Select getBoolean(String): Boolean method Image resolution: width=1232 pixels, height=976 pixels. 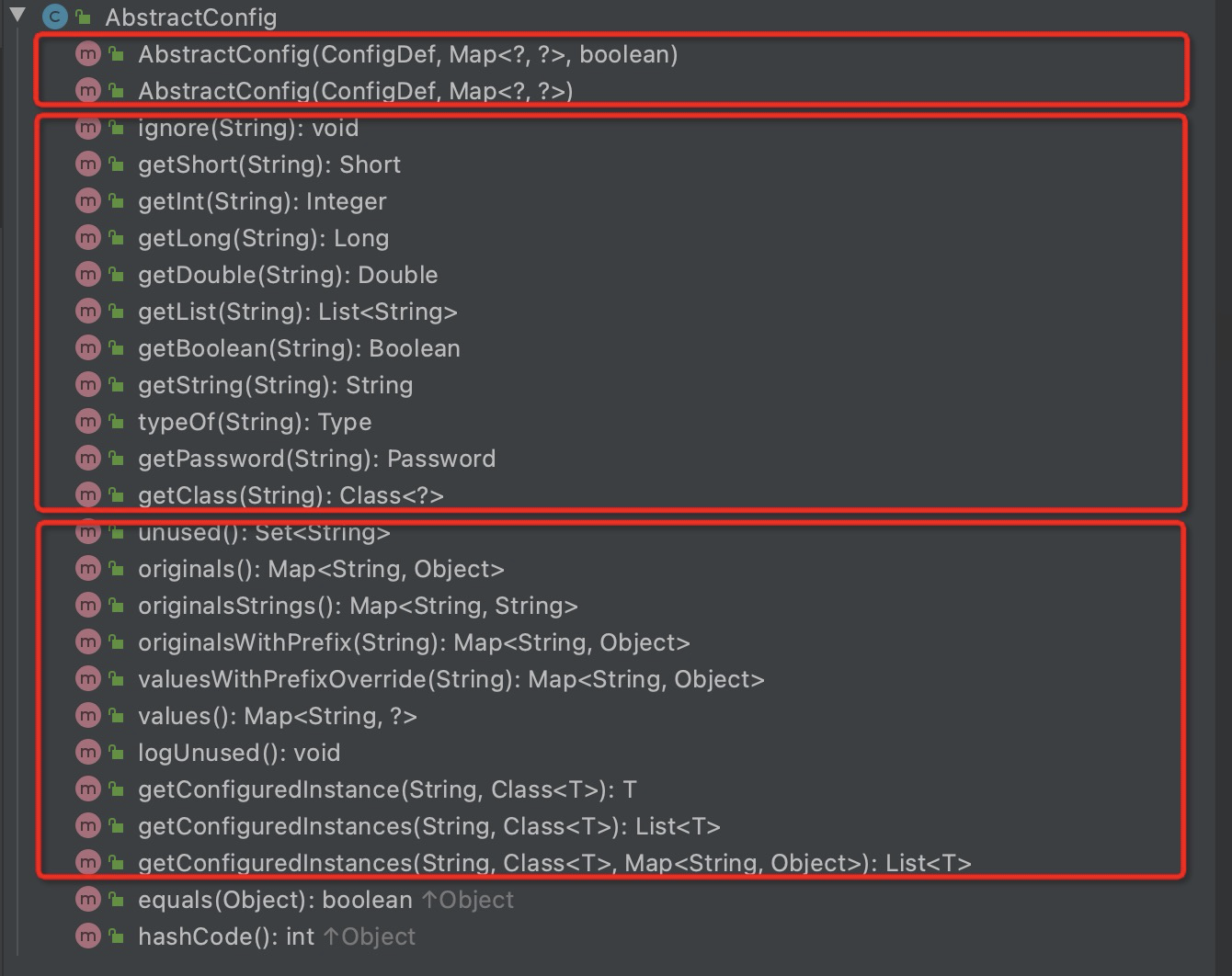click(x=299, y=348)
